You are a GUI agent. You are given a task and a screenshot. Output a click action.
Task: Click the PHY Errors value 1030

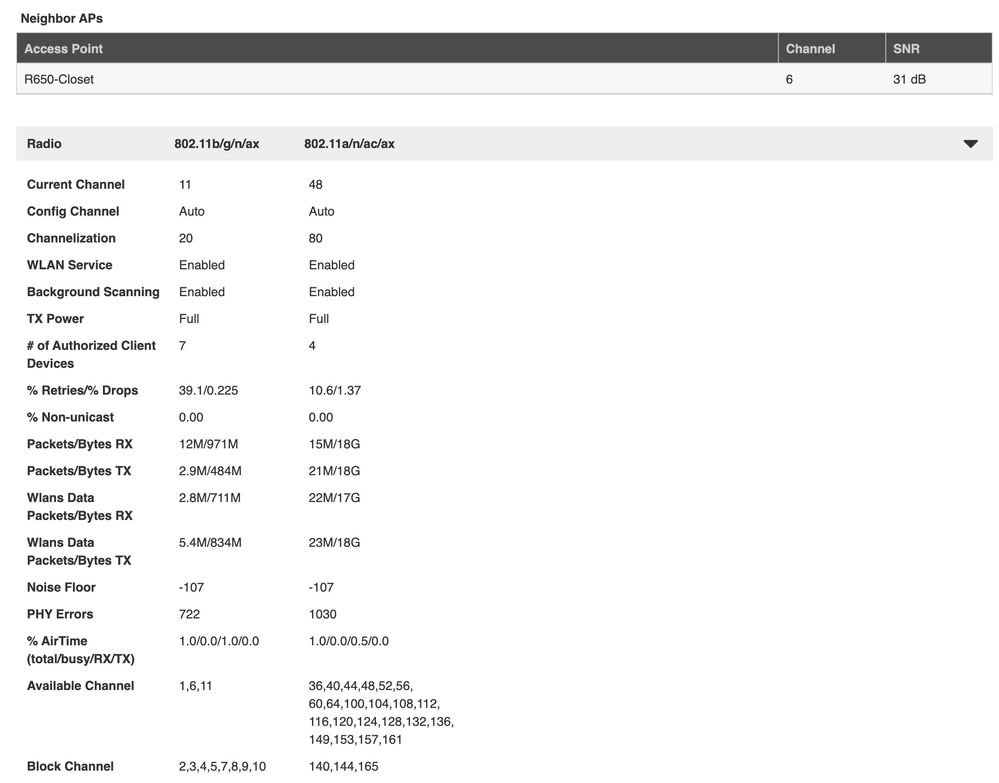323,615
